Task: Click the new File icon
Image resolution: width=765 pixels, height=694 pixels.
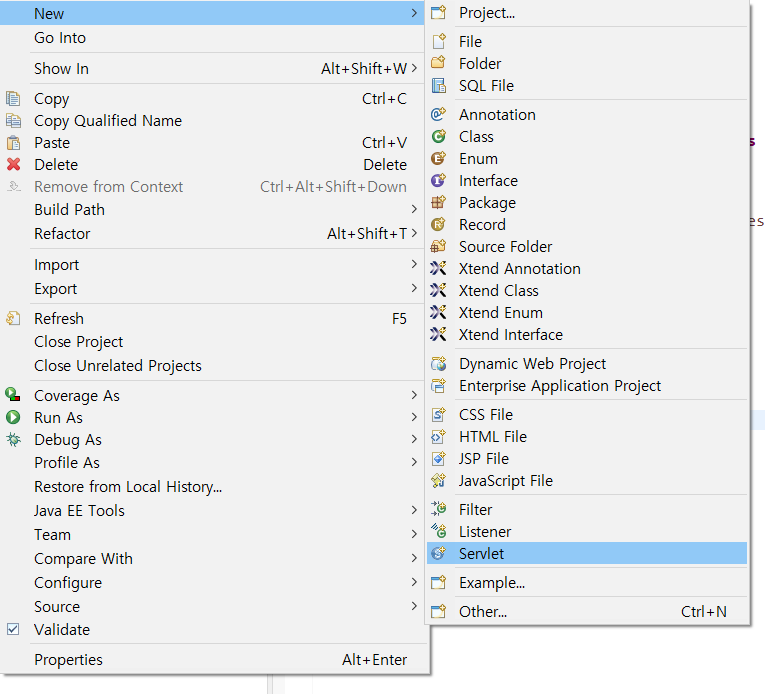Action: tap(438, 41)
